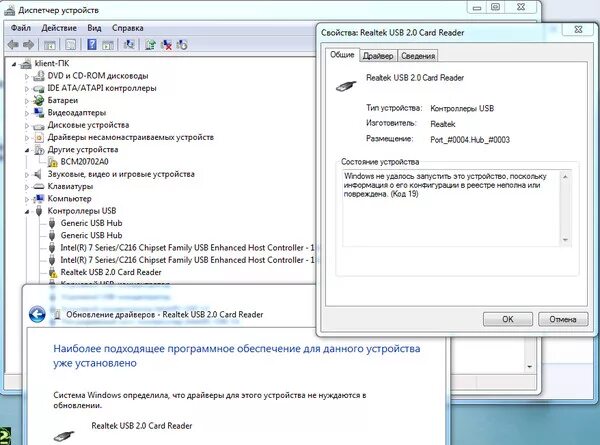Switch to the Сведения tab
Screen dimensions: 600x445
[x=418, y=56]
